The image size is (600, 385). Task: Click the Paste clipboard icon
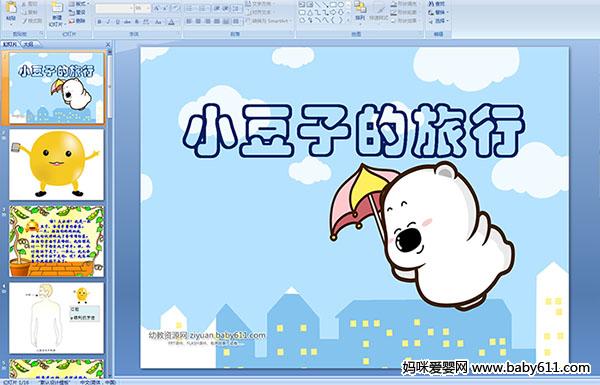tap(11, 11)
